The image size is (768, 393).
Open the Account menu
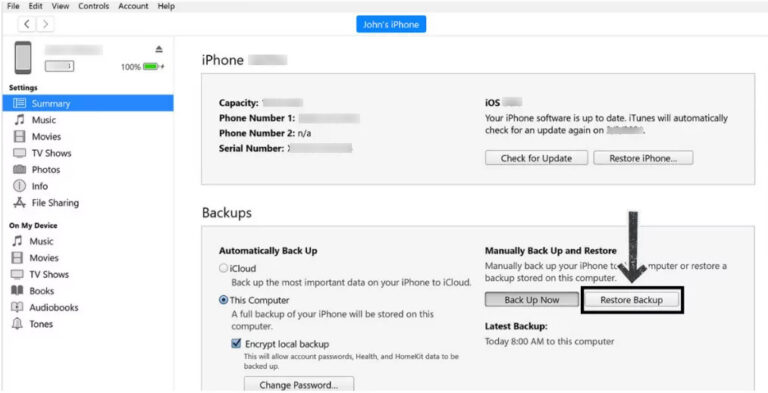coord(133,6)
